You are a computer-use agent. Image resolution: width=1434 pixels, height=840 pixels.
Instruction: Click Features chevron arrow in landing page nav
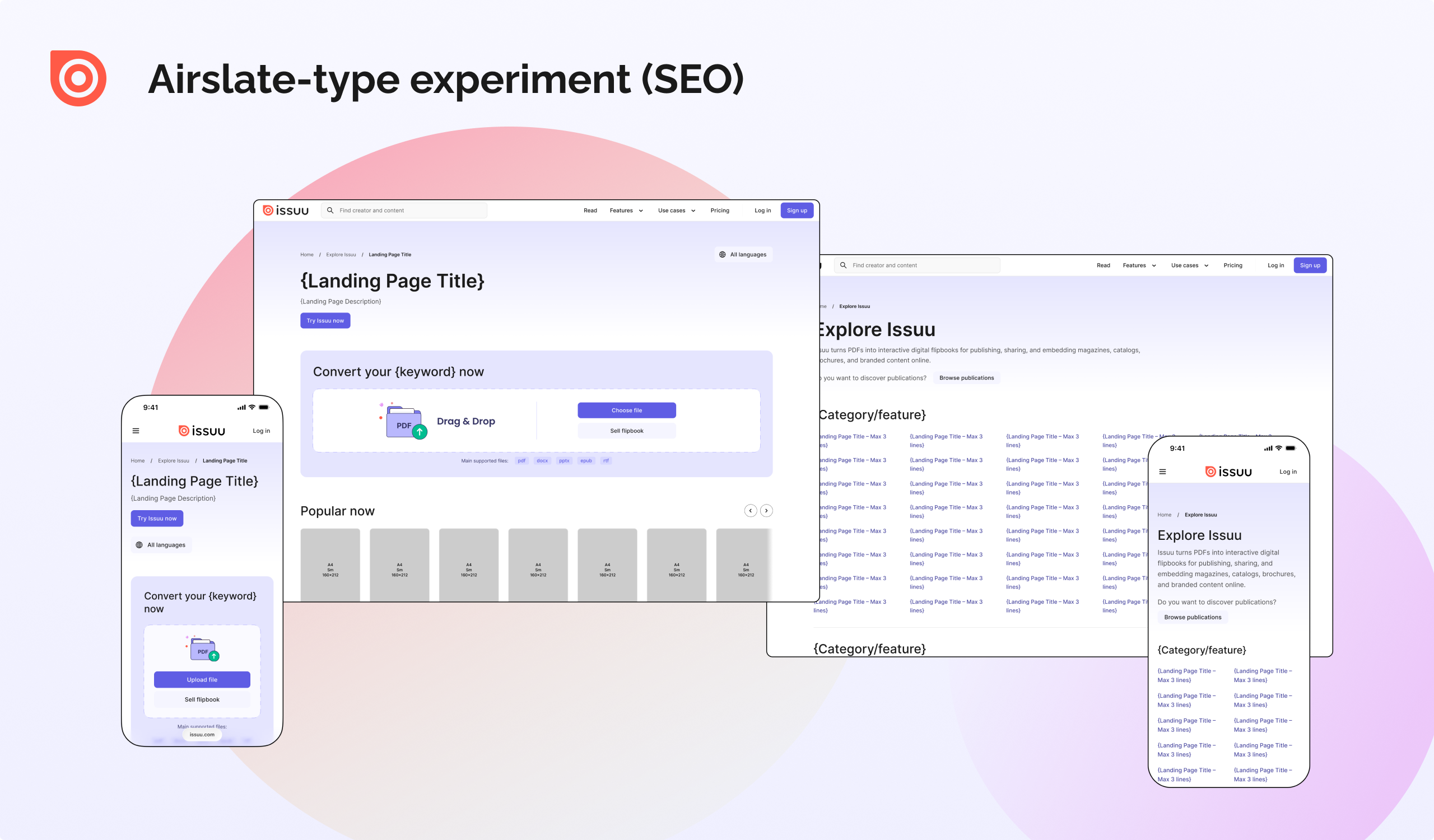point(641,211)
